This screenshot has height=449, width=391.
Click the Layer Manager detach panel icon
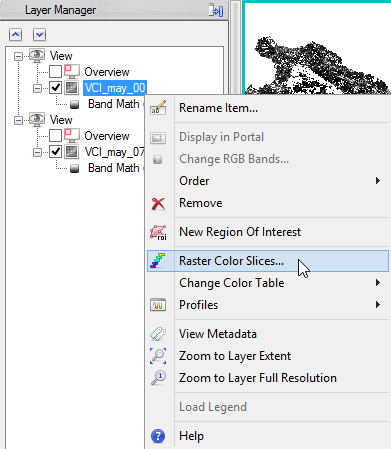point(216,10)
